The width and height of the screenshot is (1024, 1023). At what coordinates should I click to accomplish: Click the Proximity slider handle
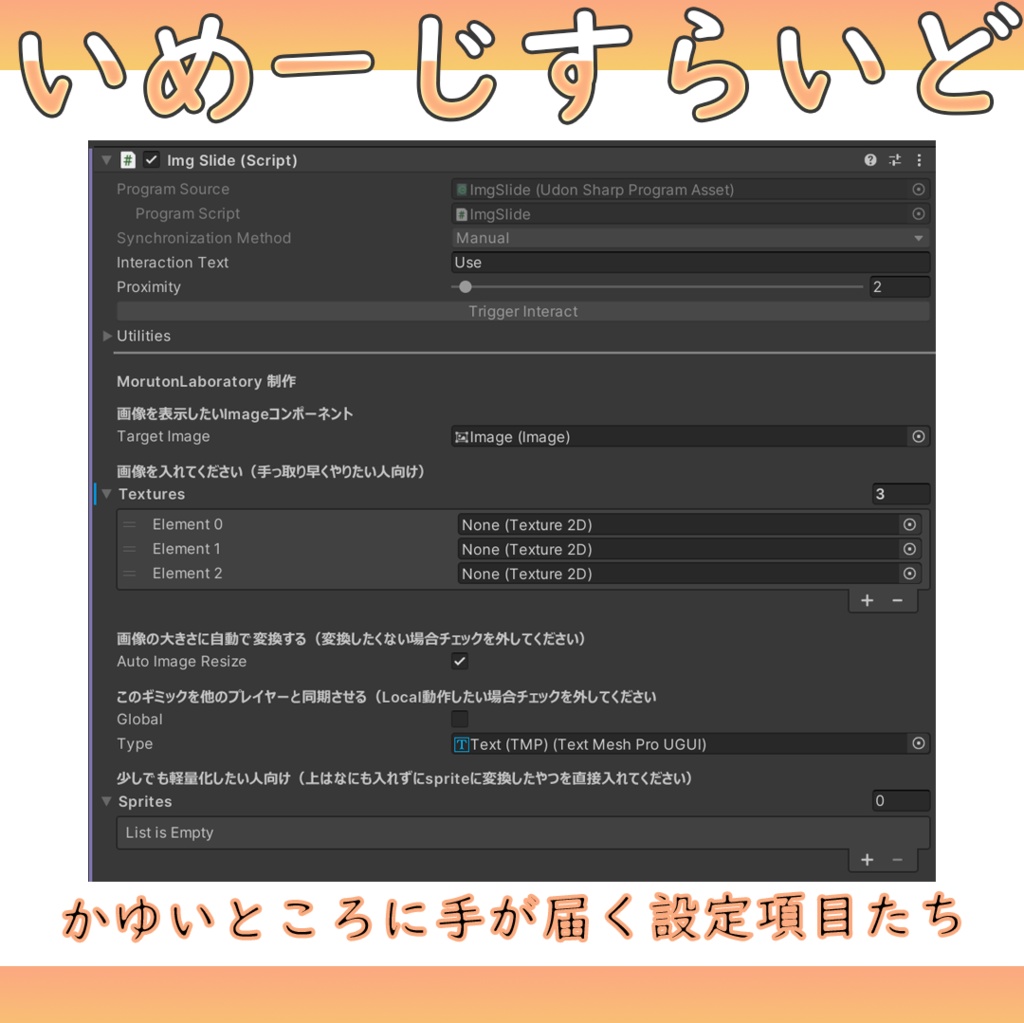[x=465, y=286]
